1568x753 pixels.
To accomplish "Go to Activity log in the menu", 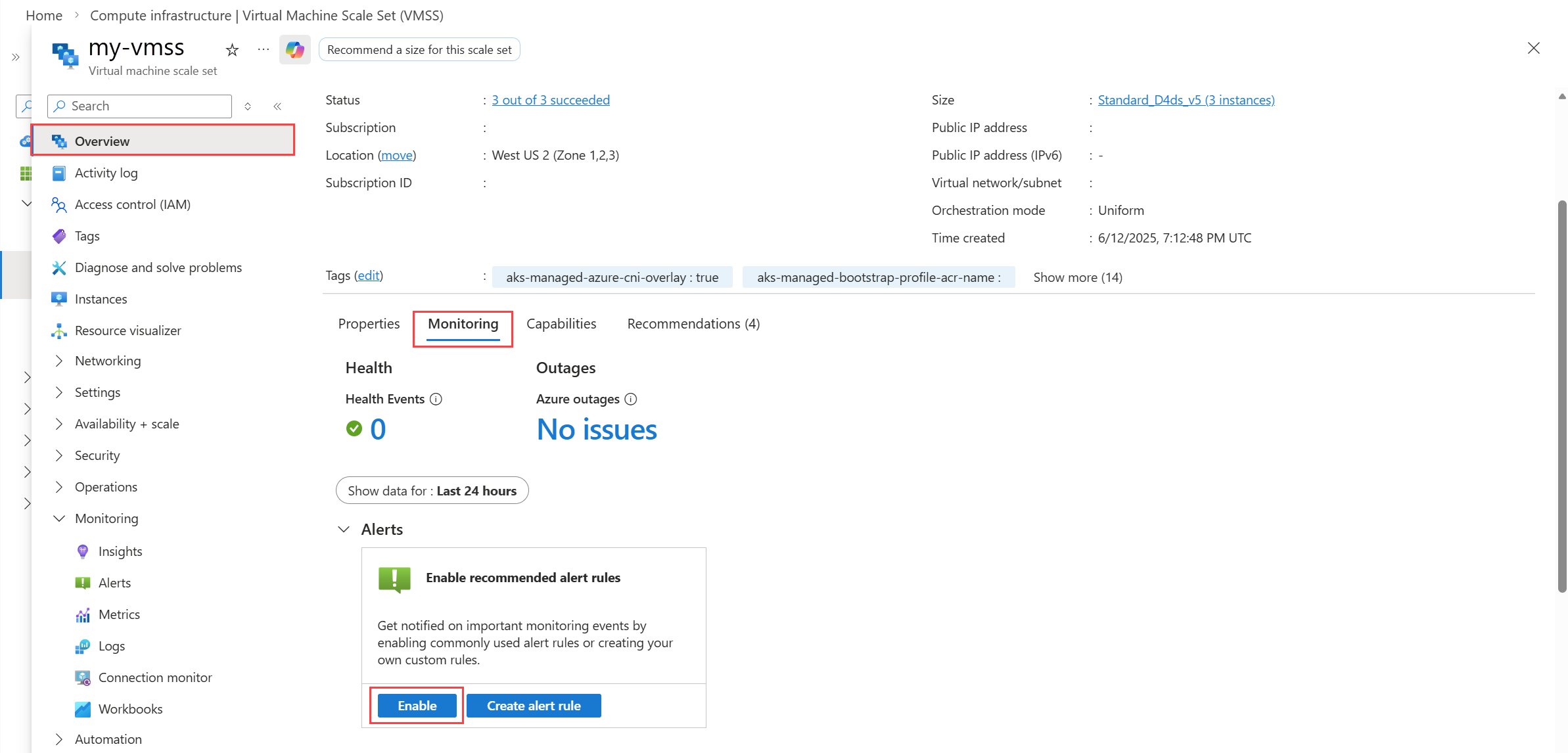I will coord(106,173).
